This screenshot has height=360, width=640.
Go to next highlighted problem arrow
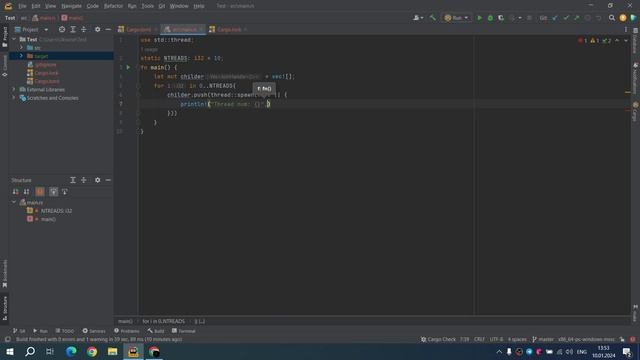pos(626,40)
